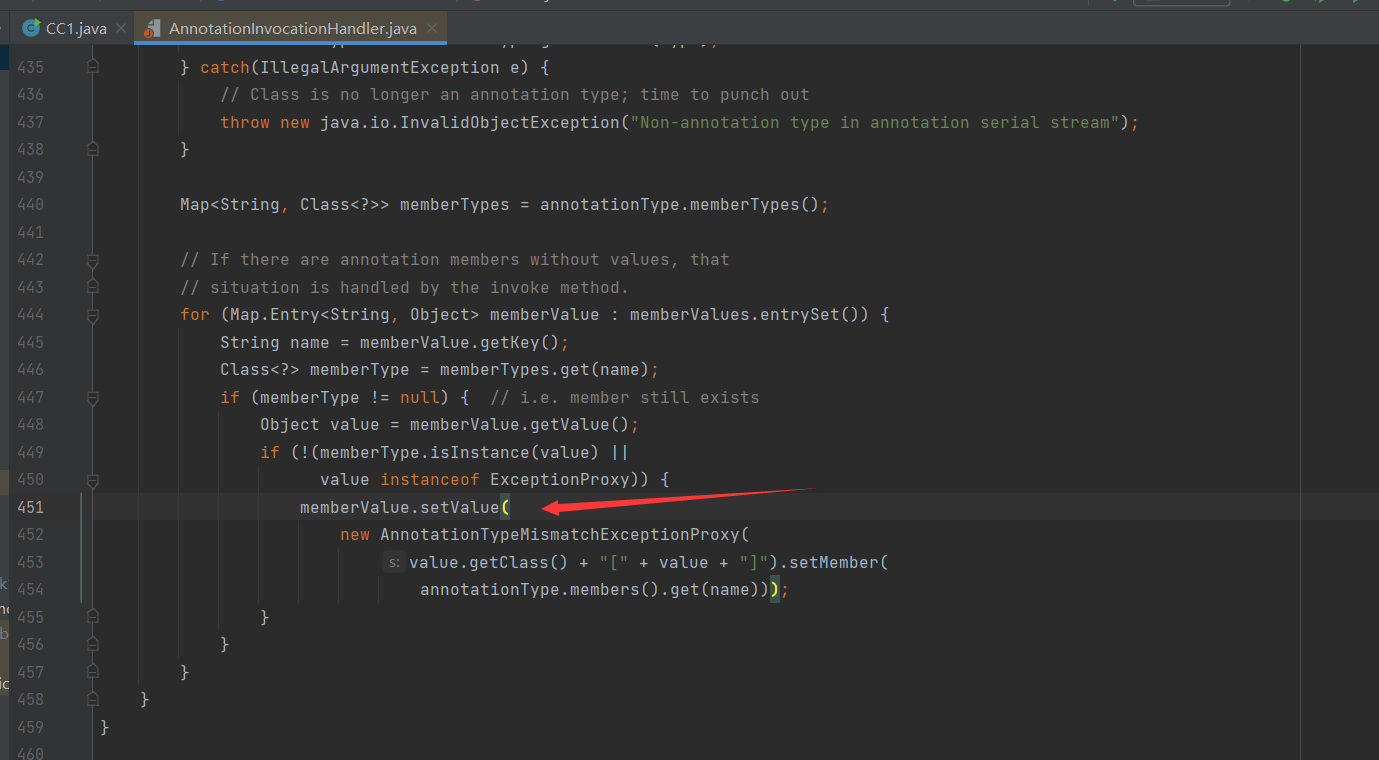
Task: Click the CC1.java class file icon
Action: point(31,28)
